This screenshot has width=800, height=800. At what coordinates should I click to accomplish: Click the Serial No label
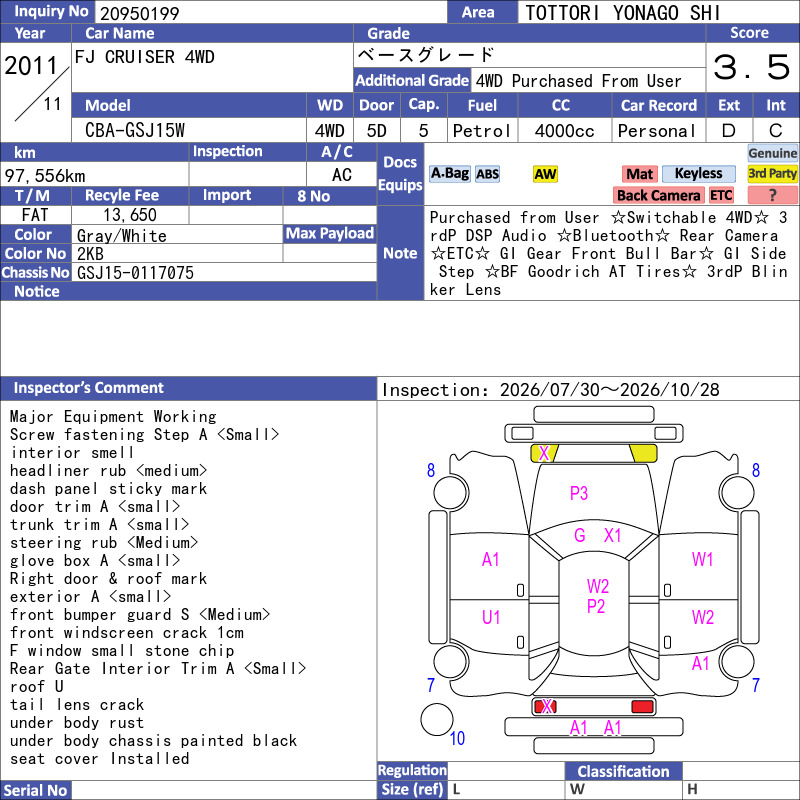[x=36, y=790]
